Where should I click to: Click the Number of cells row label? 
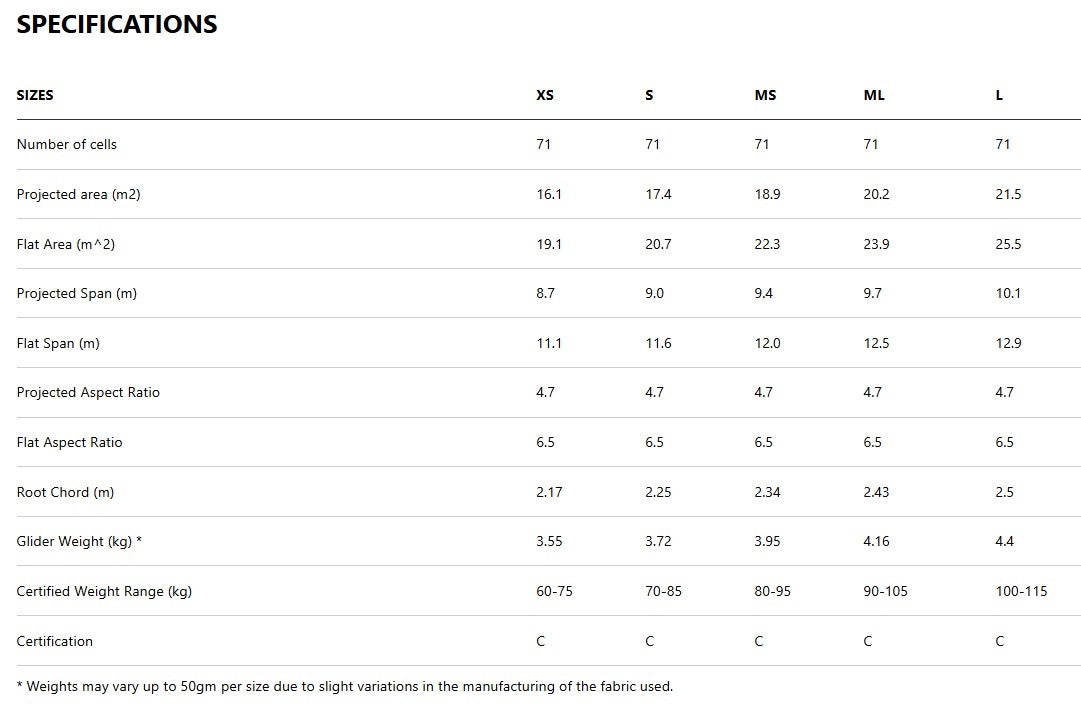pyautogui.click(x=67, y=144)
